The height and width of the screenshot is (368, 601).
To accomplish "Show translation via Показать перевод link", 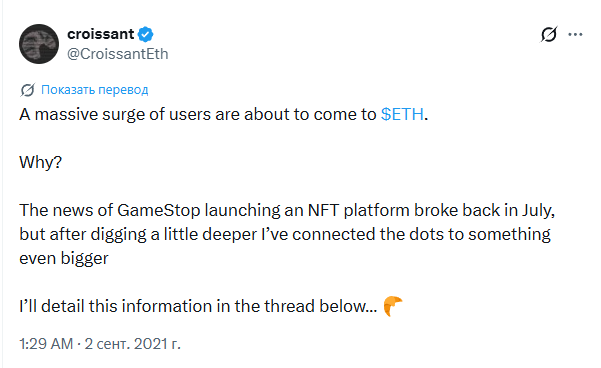I will 95,90.
